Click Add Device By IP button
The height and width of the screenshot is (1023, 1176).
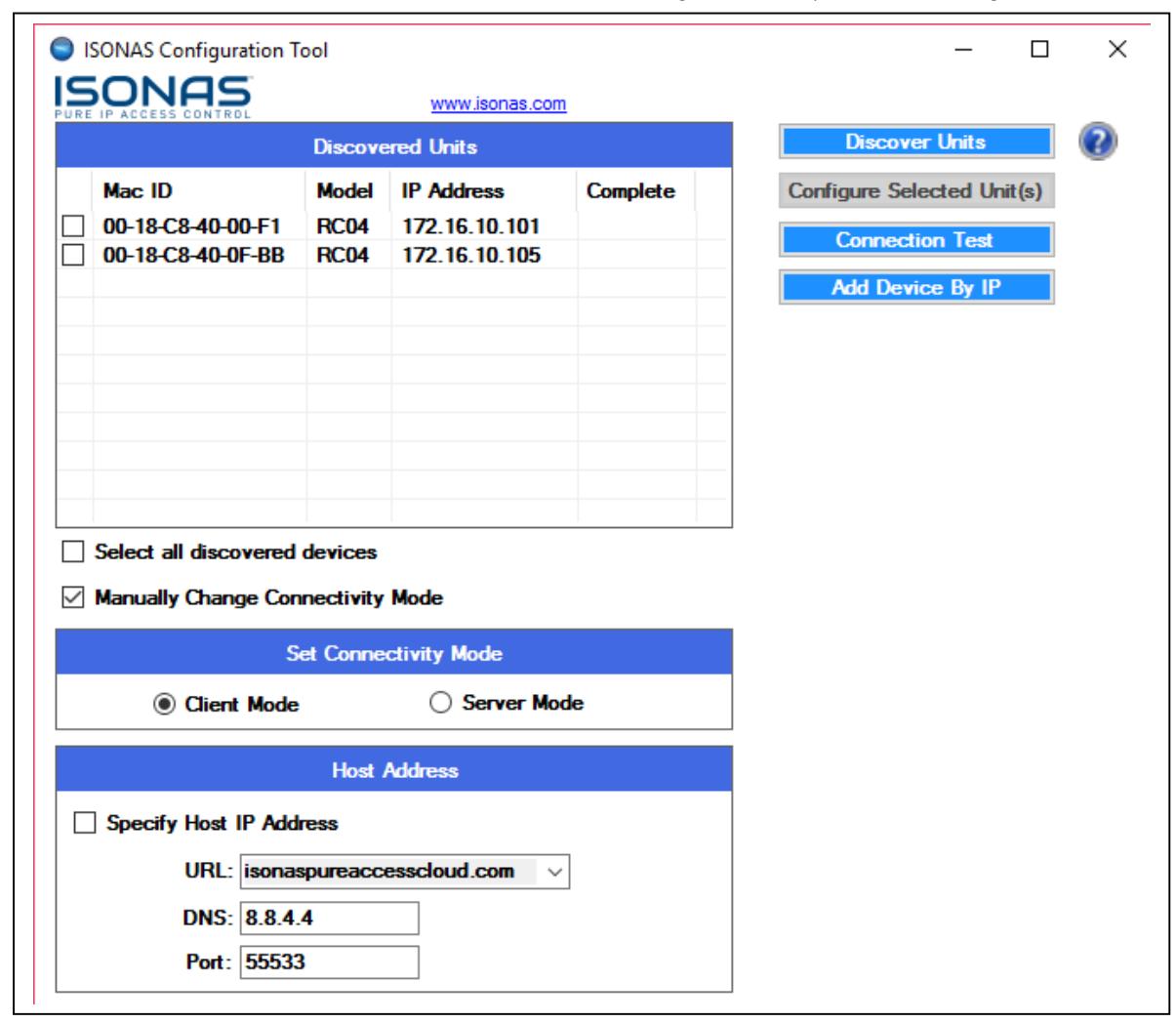916,288
